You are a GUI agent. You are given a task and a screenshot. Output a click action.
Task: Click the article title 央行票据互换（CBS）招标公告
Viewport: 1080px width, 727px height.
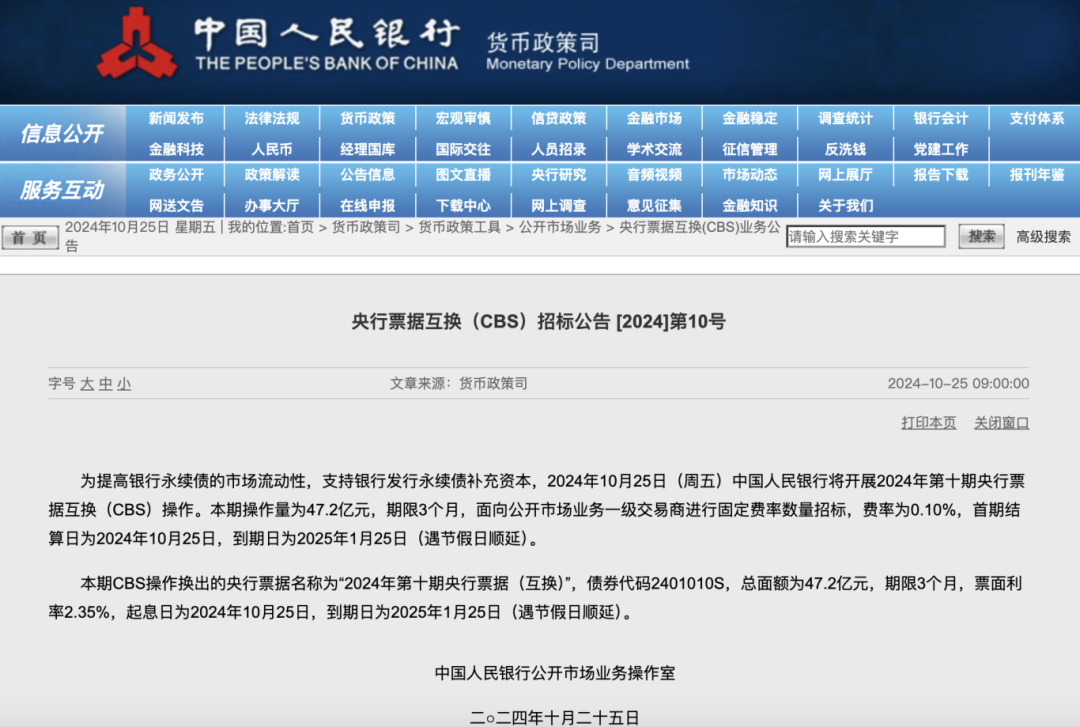tap(539, 322)
